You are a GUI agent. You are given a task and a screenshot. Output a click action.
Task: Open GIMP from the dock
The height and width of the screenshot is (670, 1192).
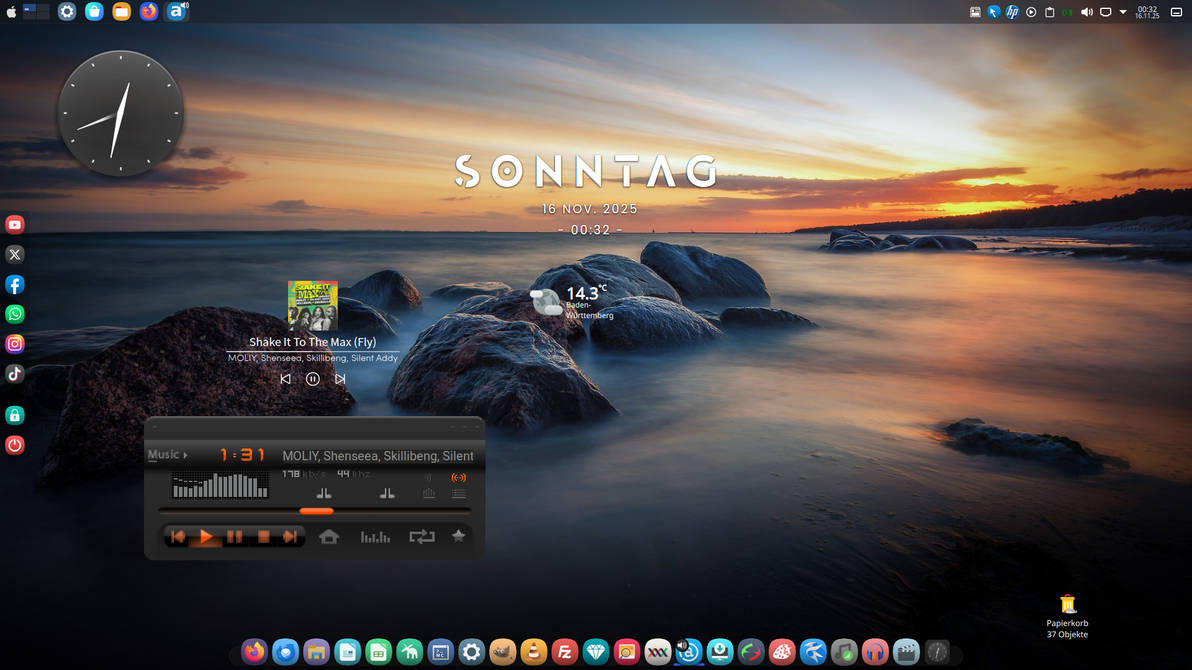pyautogui.click(x=502, y=651)
